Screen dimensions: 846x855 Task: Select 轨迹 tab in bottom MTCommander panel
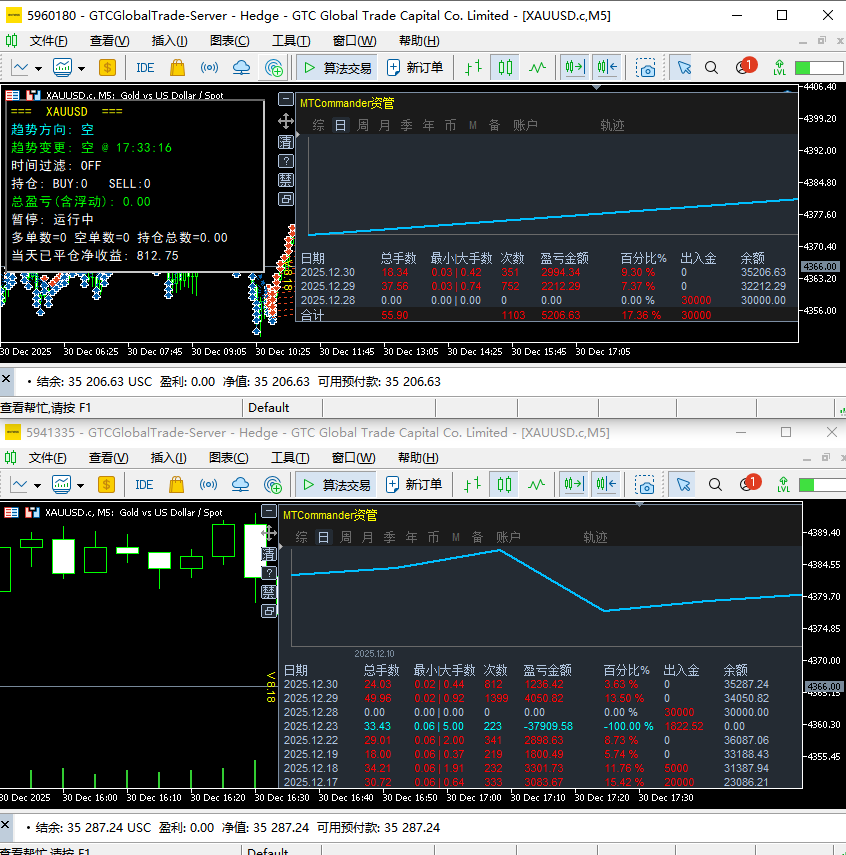(595, 537)
